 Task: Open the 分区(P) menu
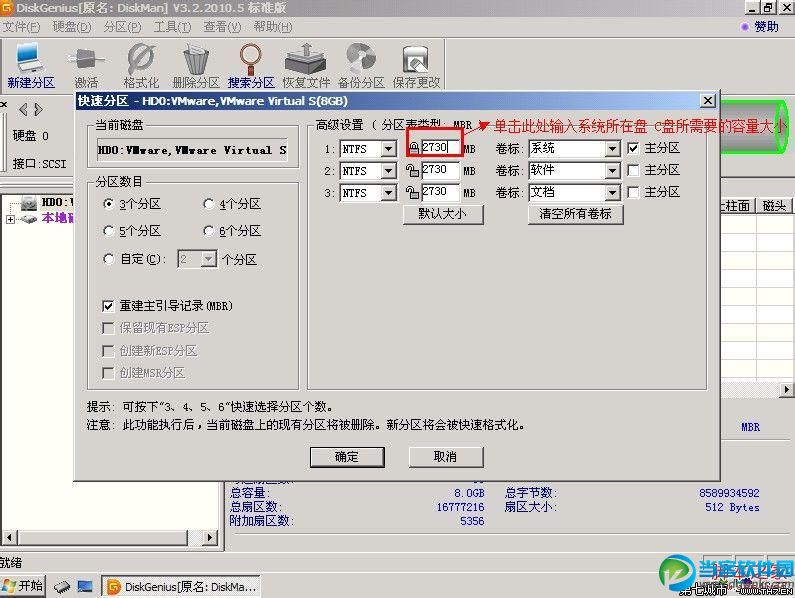(x=122, y=27)
